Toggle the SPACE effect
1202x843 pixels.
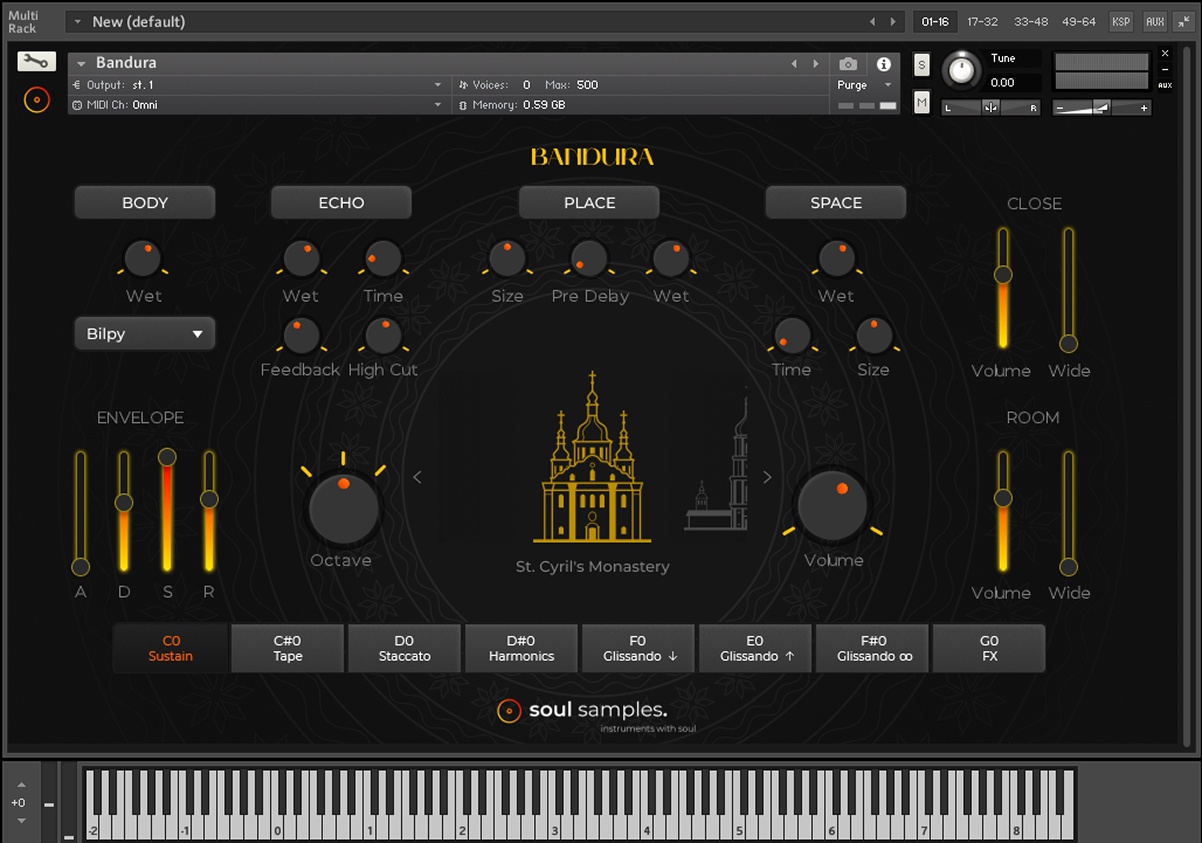click(836, 203)
